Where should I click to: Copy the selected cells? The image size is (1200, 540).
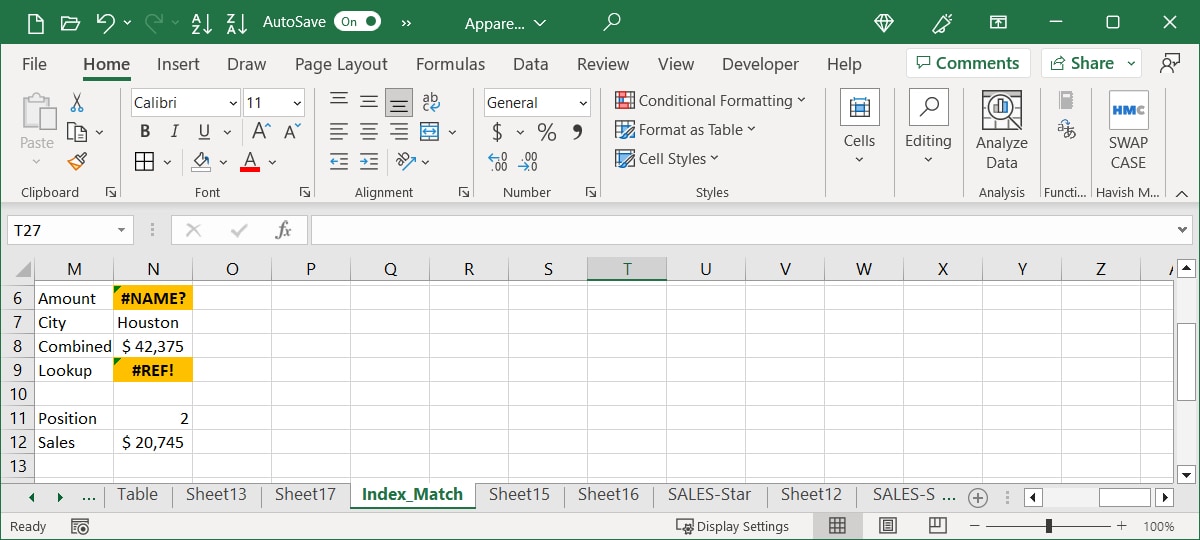(77, 132)
